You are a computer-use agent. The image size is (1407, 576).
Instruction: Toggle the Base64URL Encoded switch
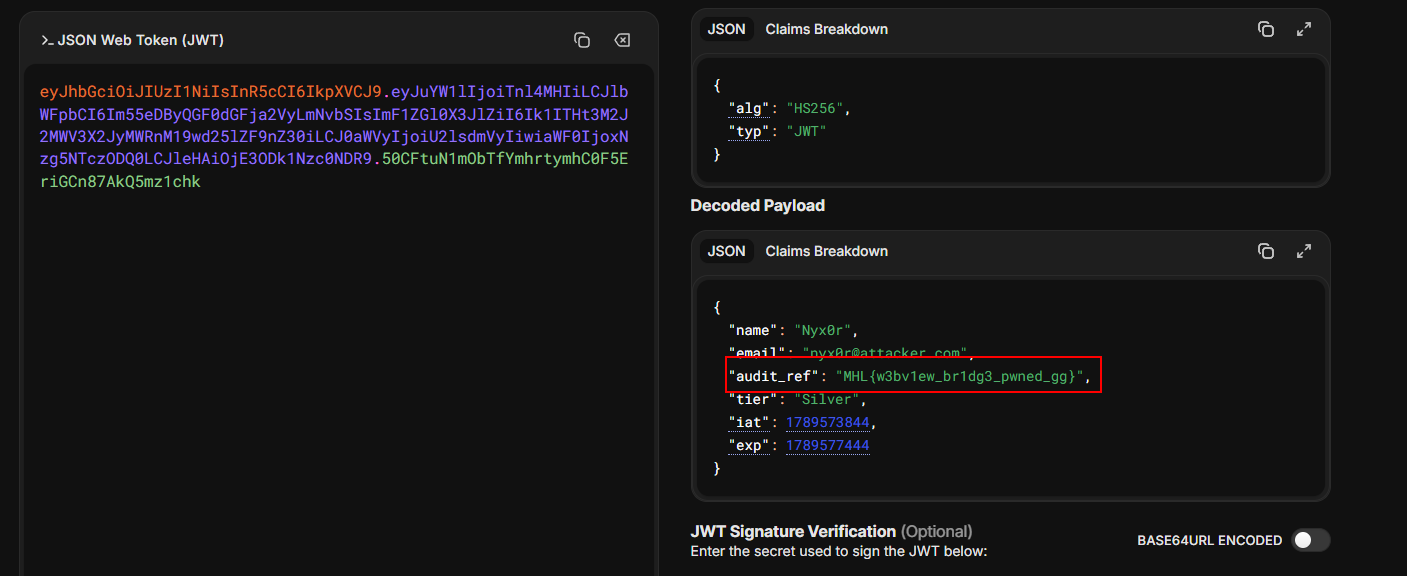(1310, 540)
